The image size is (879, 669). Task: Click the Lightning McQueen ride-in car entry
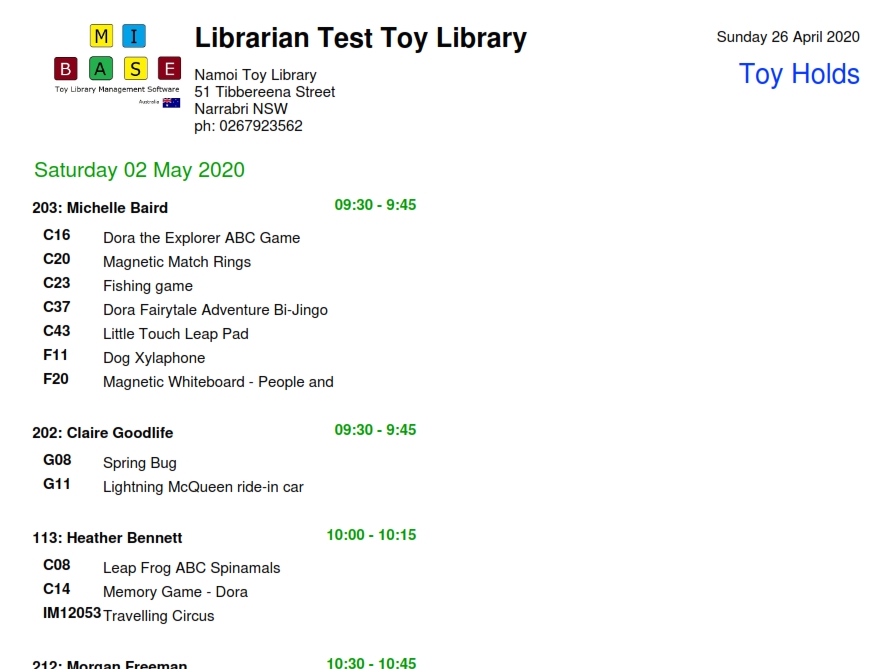(203, 487)
